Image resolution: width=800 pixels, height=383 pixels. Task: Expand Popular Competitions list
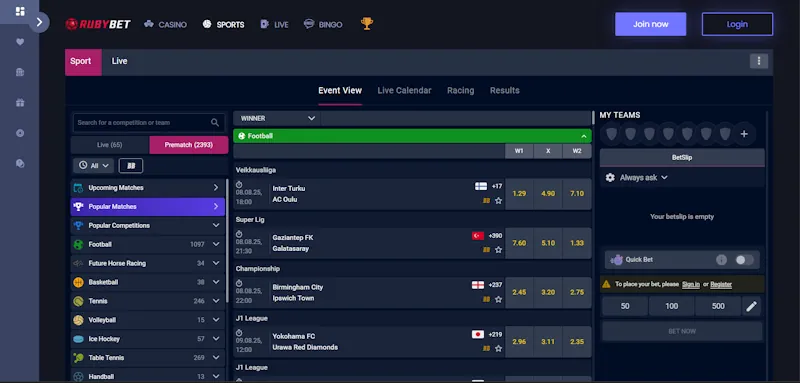147,225
